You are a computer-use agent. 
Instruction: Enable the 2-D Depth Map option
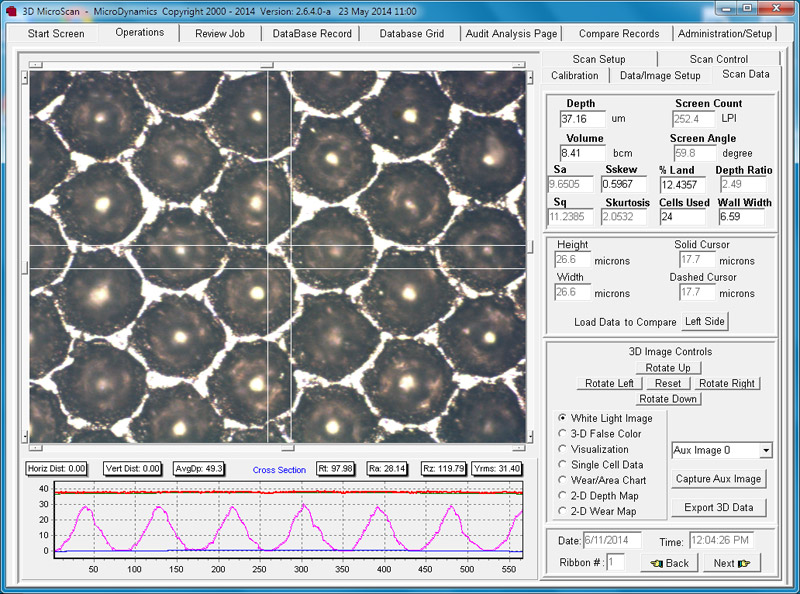[562, 496]
